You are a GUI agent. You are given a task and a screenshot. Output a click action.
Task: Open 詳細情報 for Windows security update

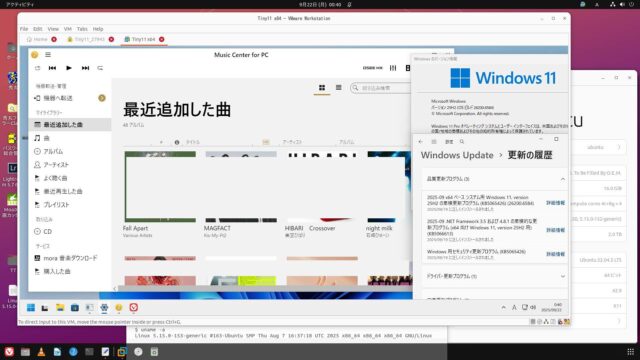(556, 254)
